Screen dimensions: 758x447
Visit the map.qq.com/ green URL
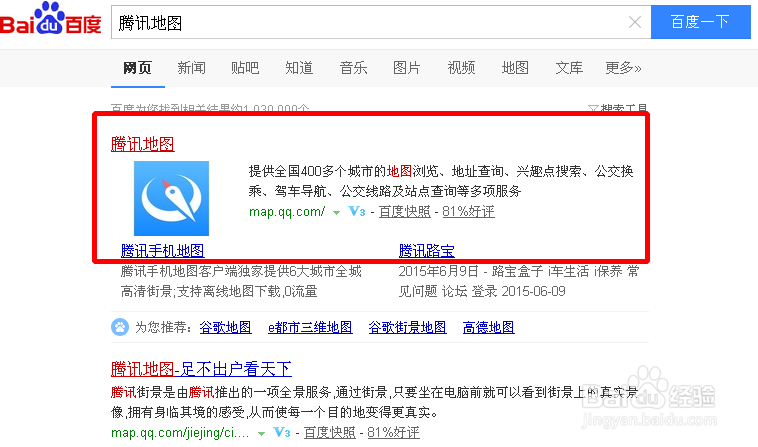pos(287,212)
